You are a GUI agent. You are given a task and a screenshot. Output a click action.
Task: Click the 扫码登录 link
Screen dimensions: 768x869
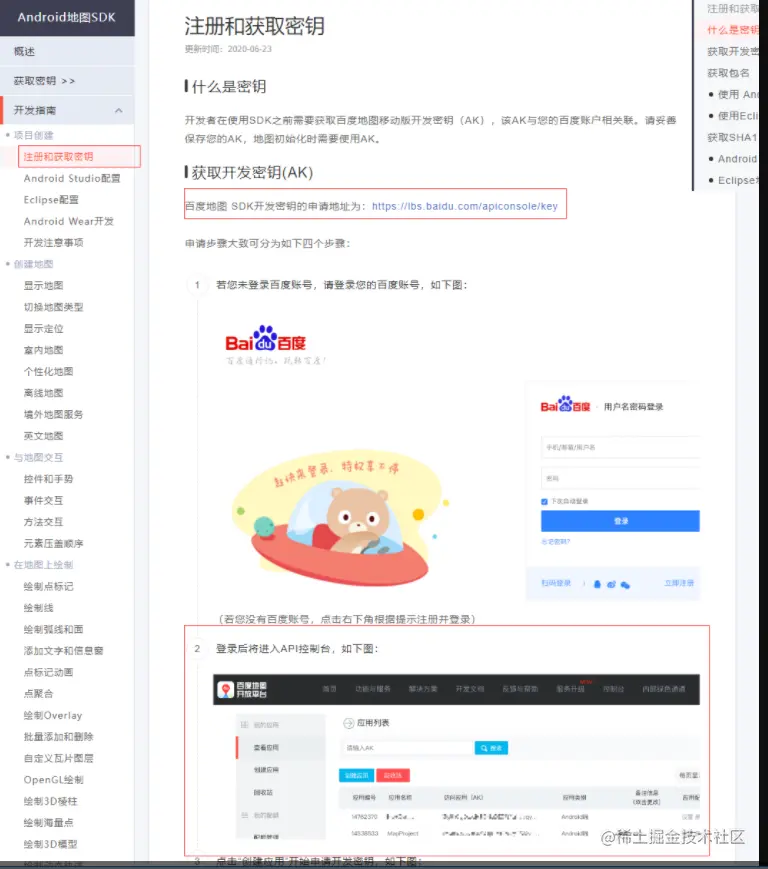coord(556,583)
